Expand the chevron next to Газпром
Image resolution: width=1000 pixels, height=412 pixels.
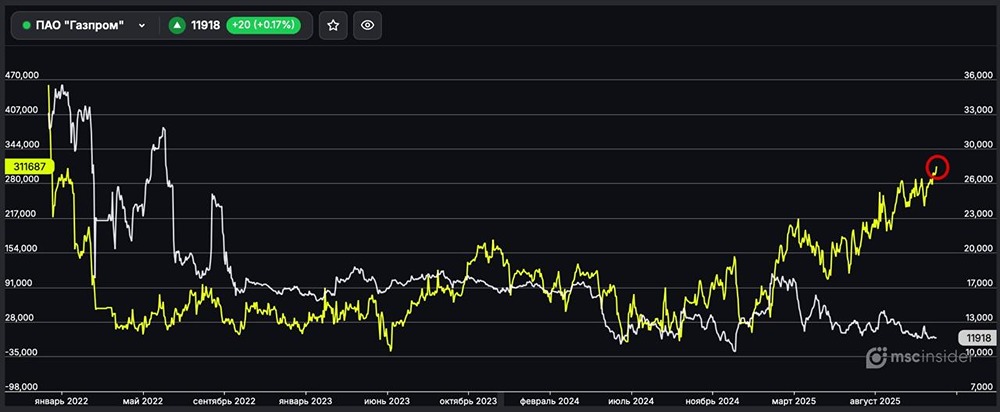click(x=142, y=25)
